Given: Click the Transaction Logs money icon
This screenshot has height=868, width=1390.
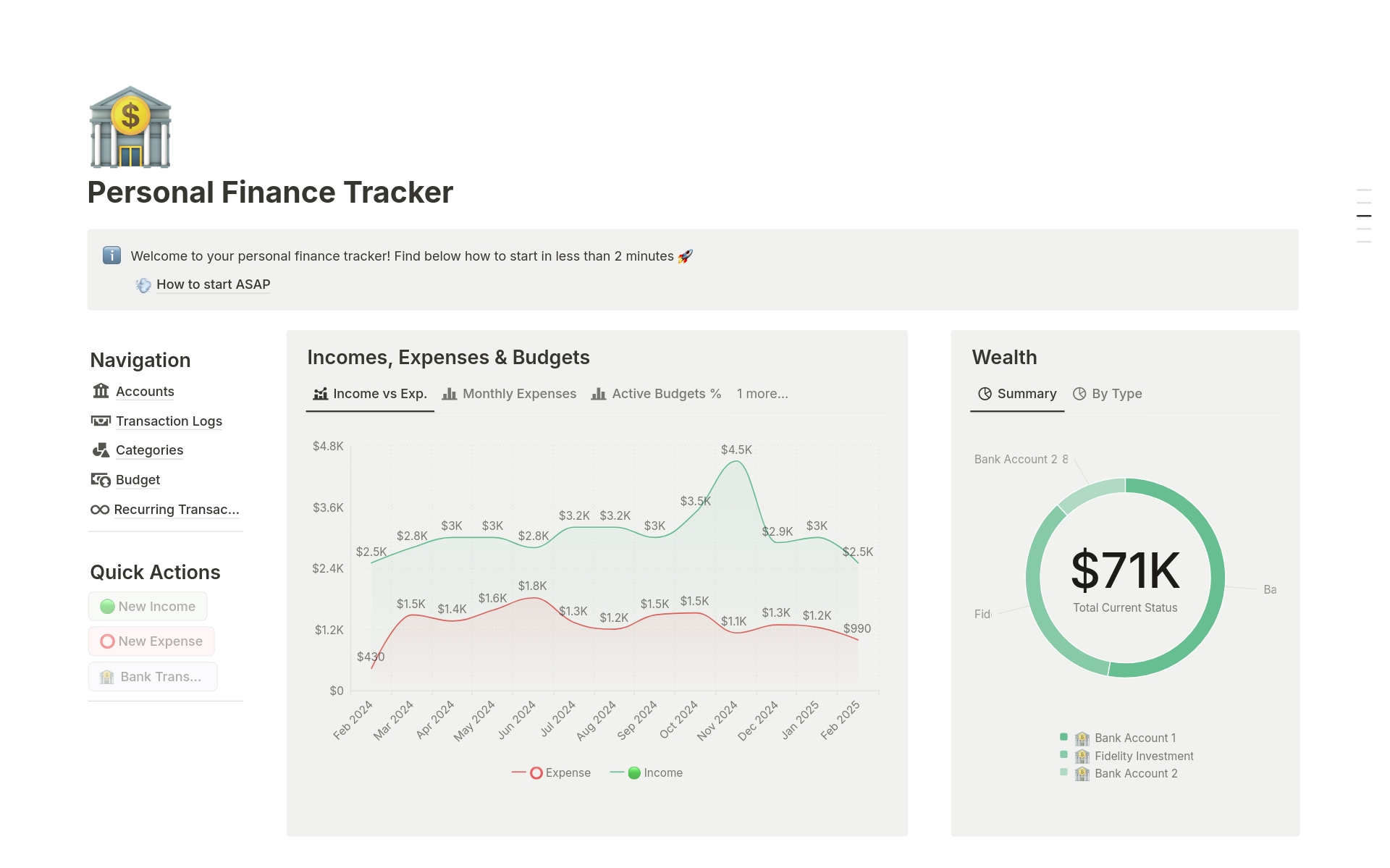Looking at the screenshot, I should click(101, 421).
